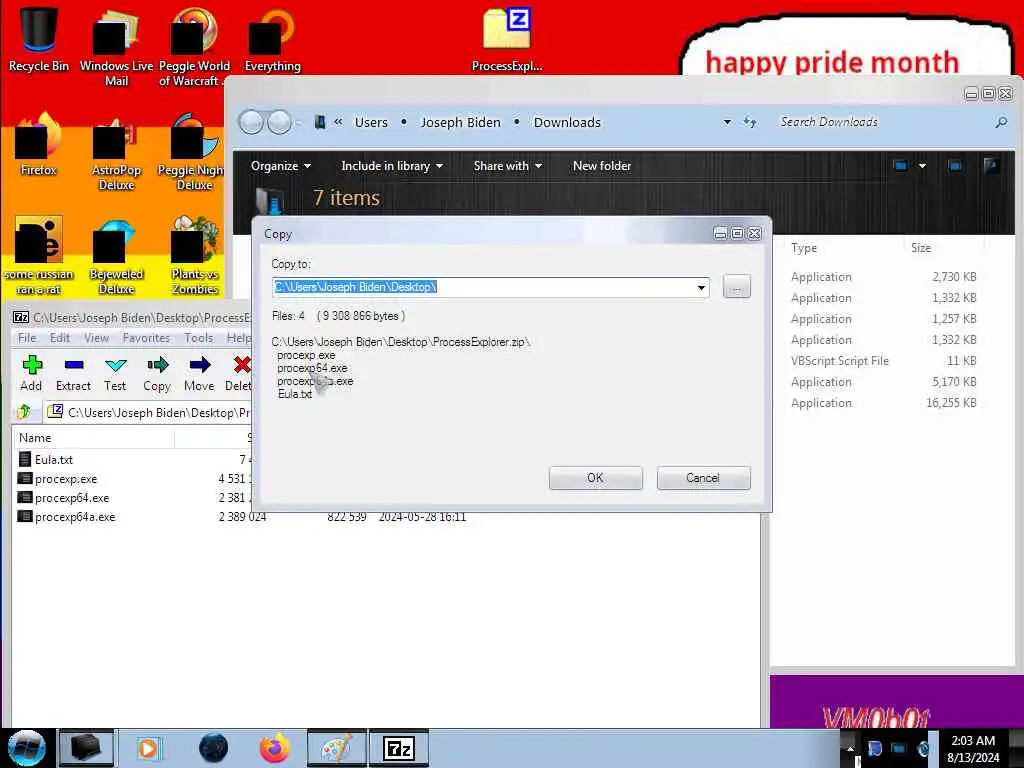The width and height of the screenshot is (1024, 768).
Task: Click the Add button in 7-Zip toolbar
Action: [31, 373]
